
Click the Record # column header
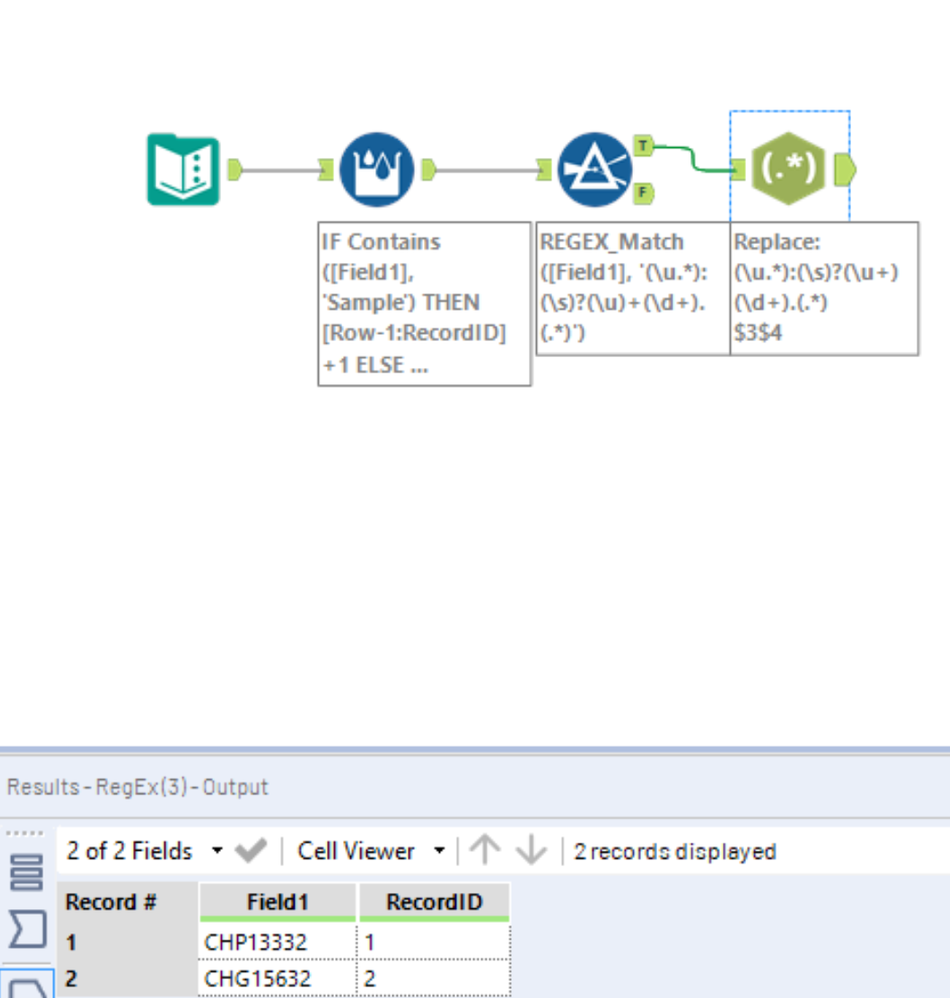127,902
